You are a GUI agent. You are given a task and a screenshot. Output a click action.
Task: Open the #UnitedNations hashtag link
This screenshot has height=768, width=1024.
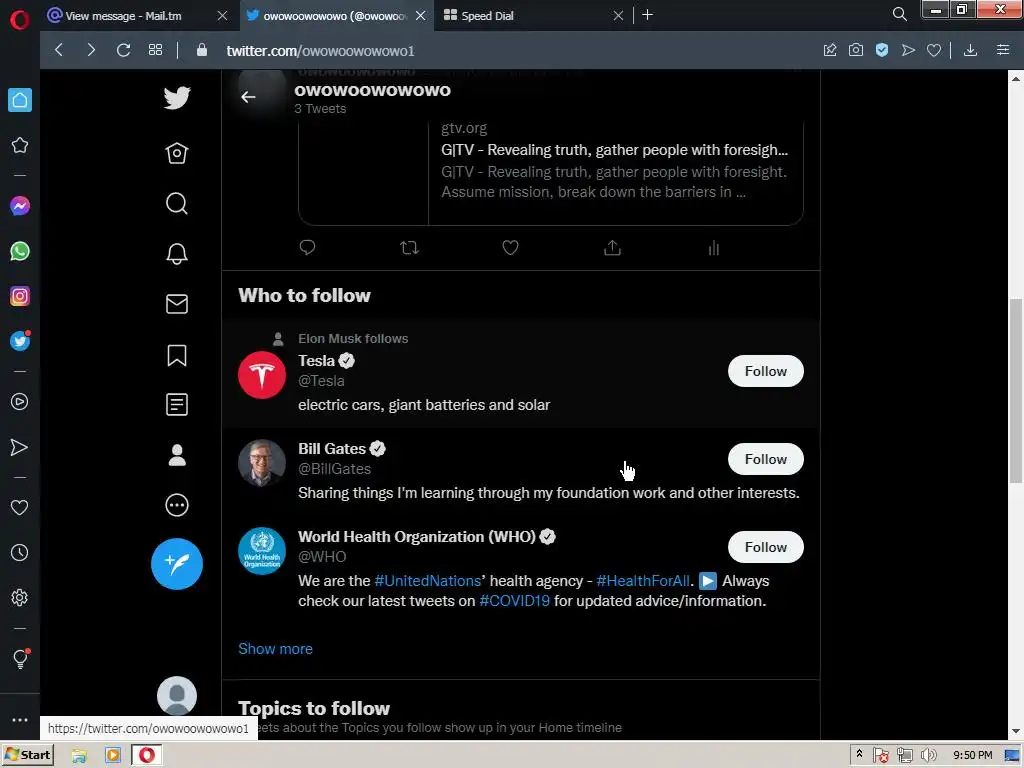coord(427,581)
